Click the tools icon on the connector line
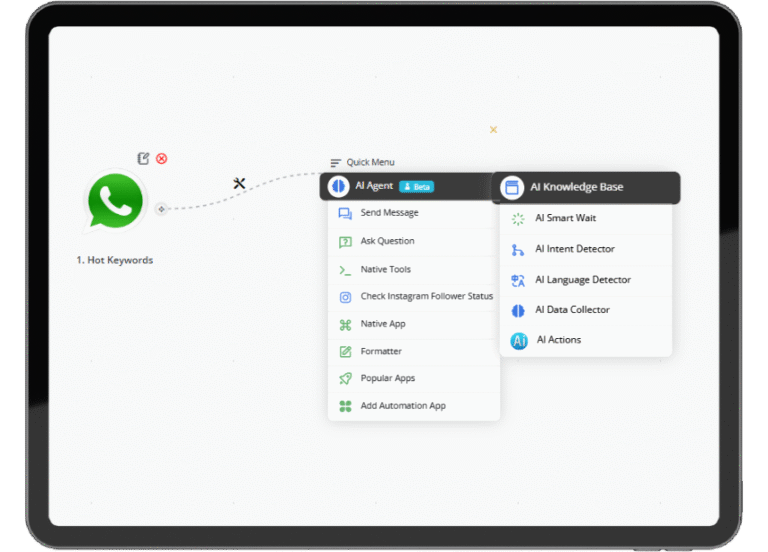This screenshot has height=552, width=768. (x=239, y=183)
